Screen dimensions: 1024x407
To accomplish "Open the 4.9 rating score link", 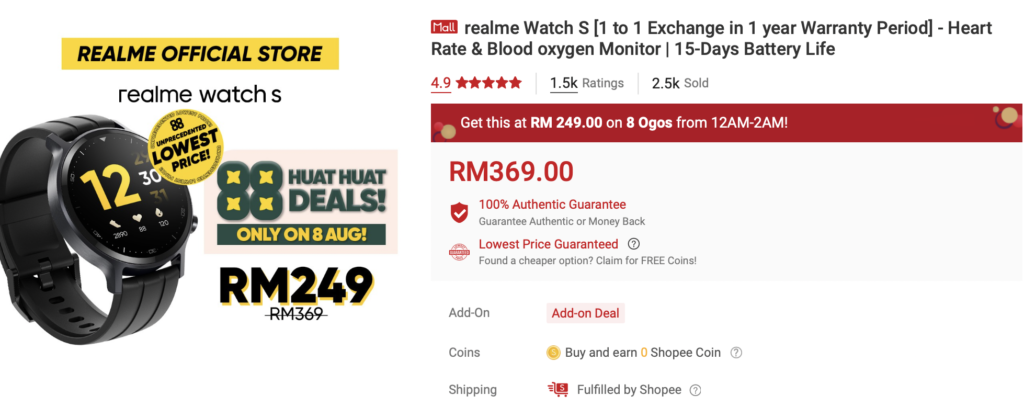I will tap(441, 83).
